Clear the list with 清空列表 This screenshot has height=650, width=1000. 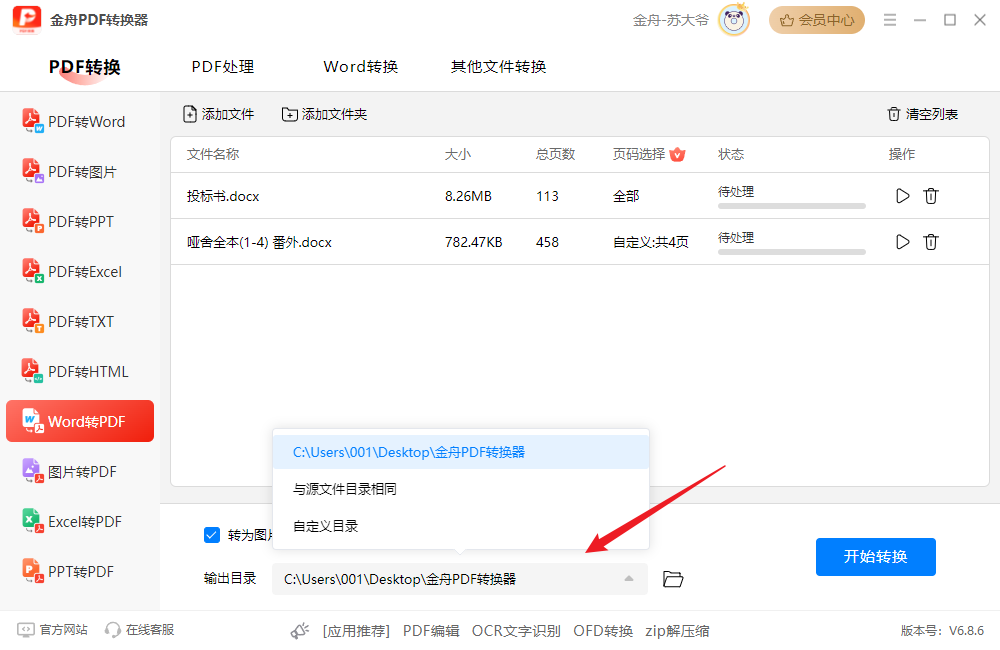(922, 114)
